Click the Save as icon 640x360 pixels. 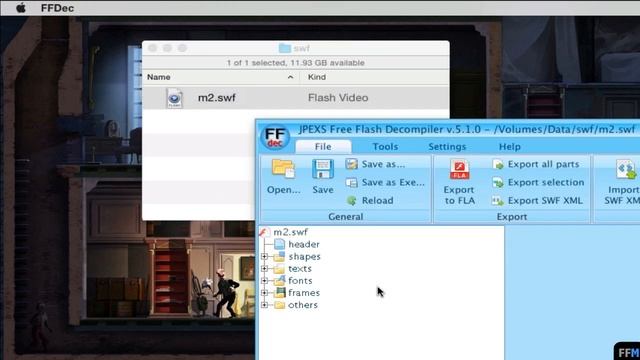coord(351,164)
